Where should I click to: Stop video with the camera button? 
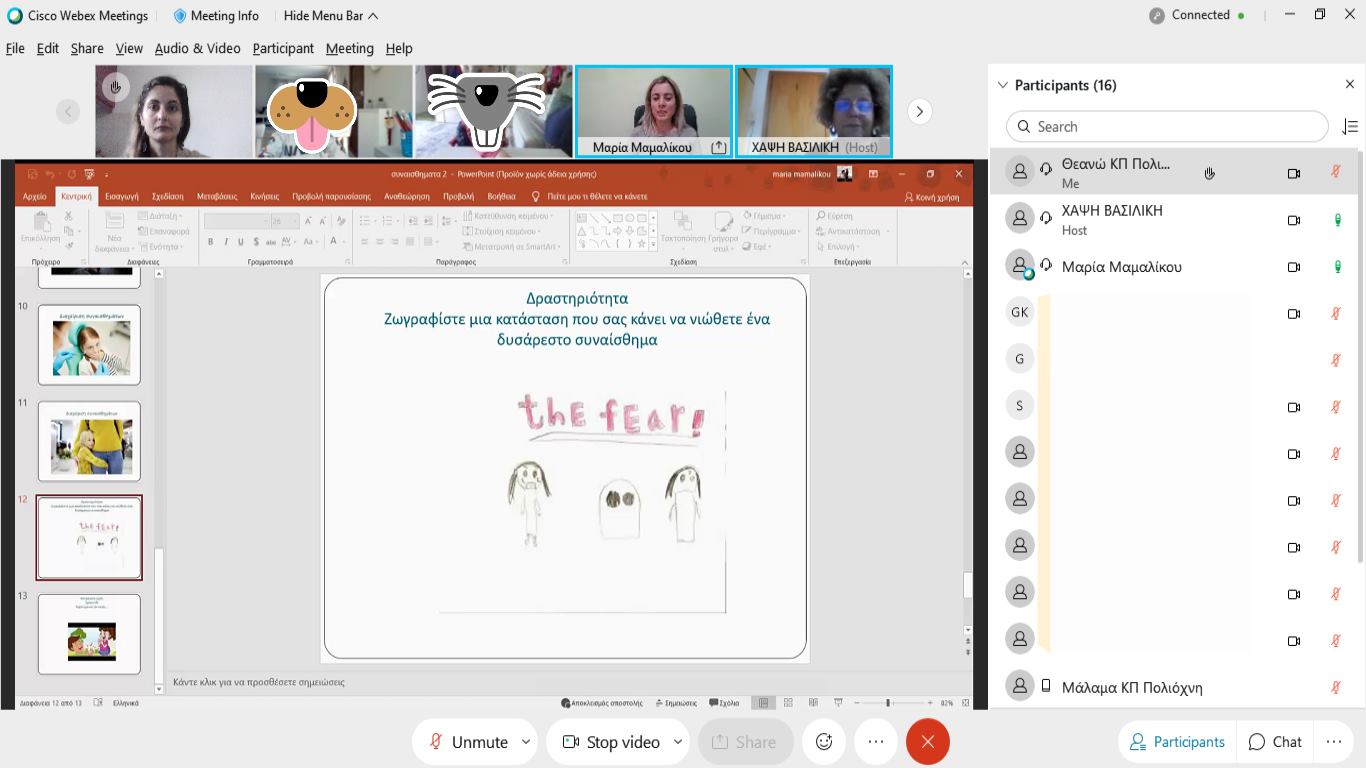pos(610,742)
